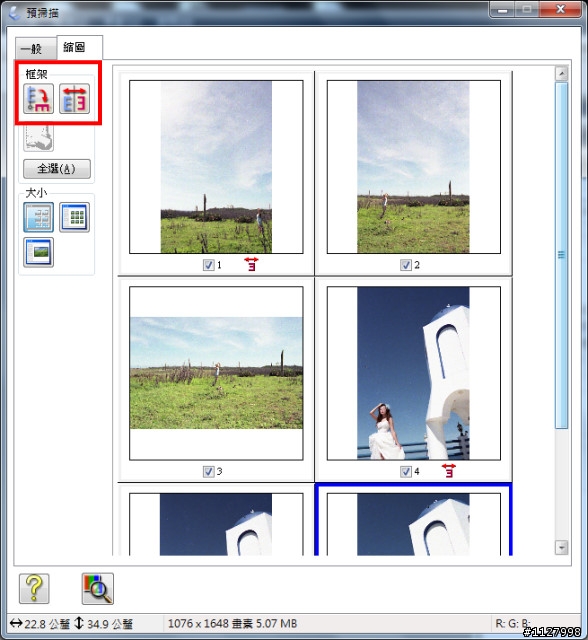Click the vertical scrollbar thumb
The width and height of the screenshot is (588, 640).
(x=561, y=256)
